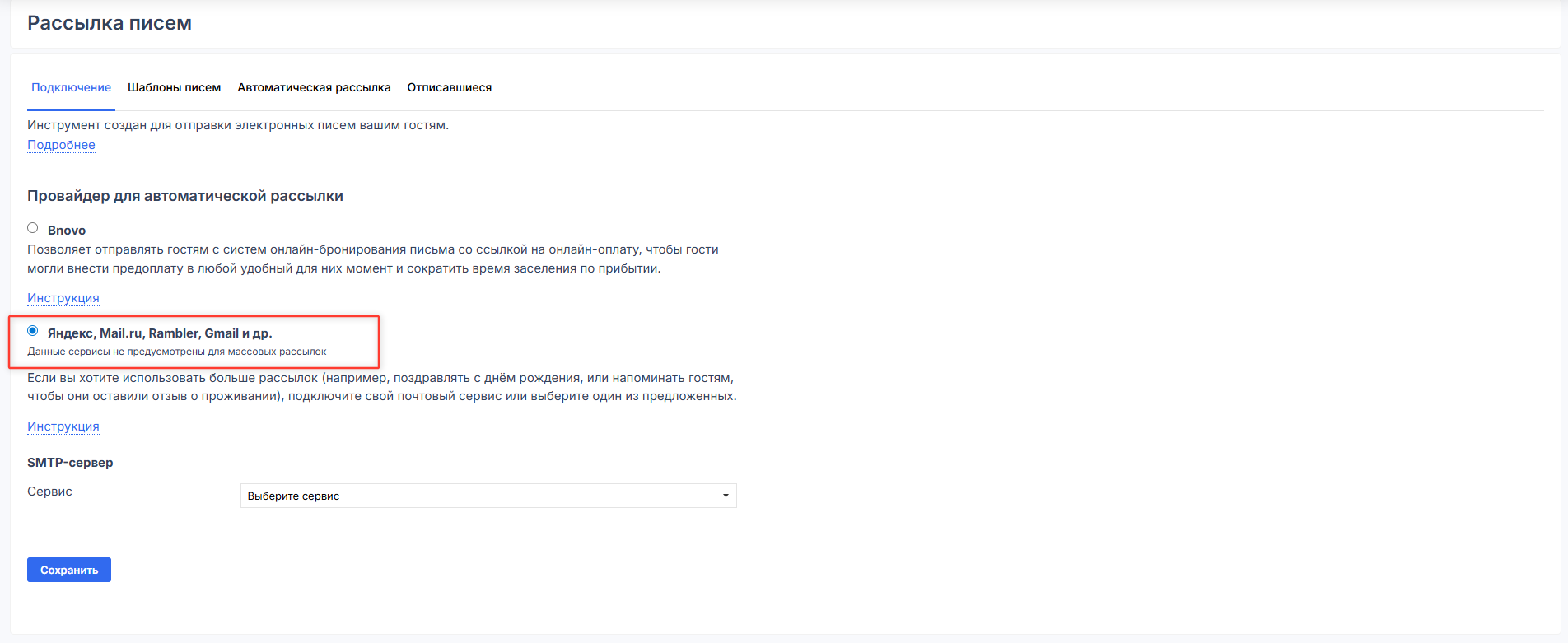
Task: Click the 'Яндекс, Mail.ru, Rambler, Gmail и др.' label
Action: [160, 333]
